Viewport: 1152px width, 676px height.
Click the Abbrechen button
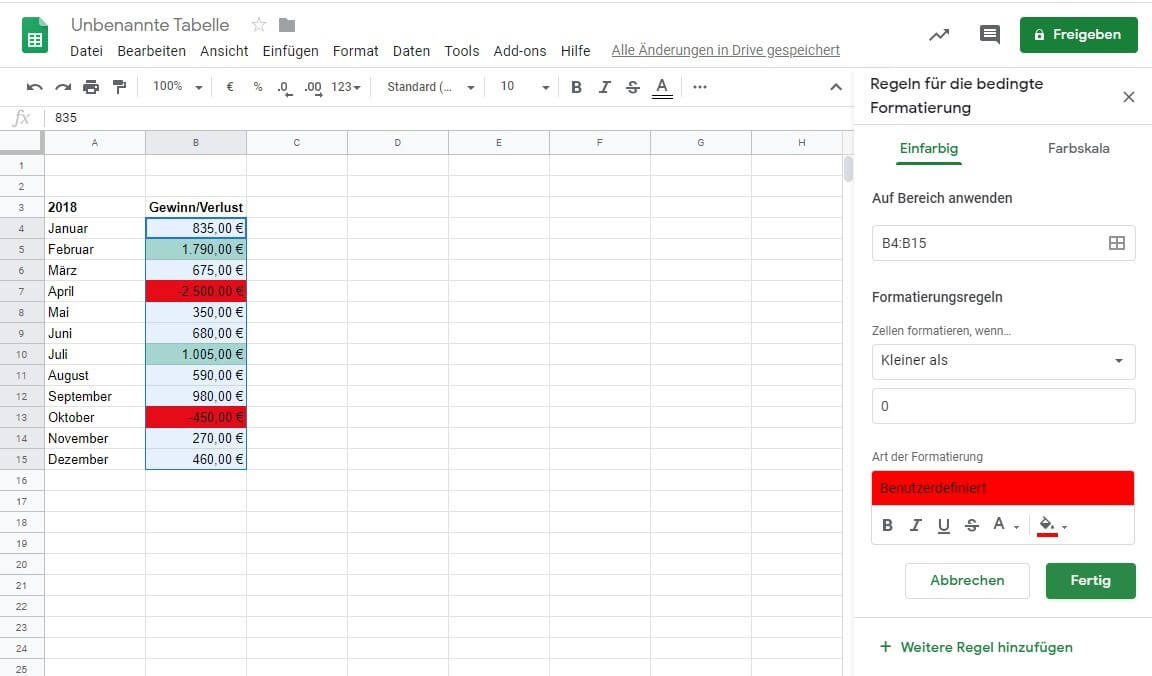pos(967,580)
